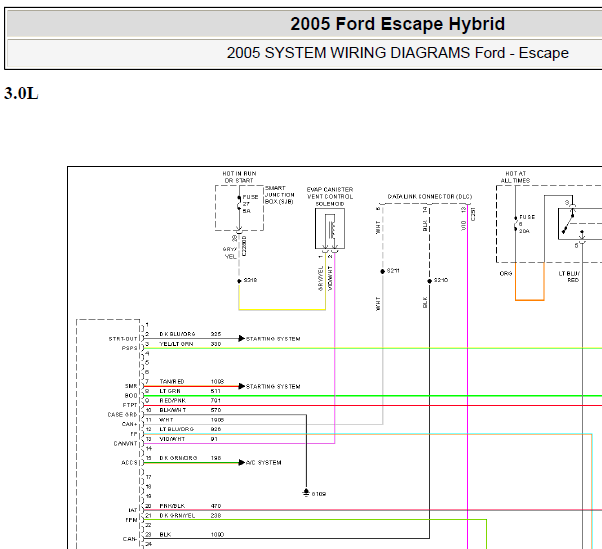
Task: Click the 'BLK/WHT' wire color label
Action: tap(173, 410)
